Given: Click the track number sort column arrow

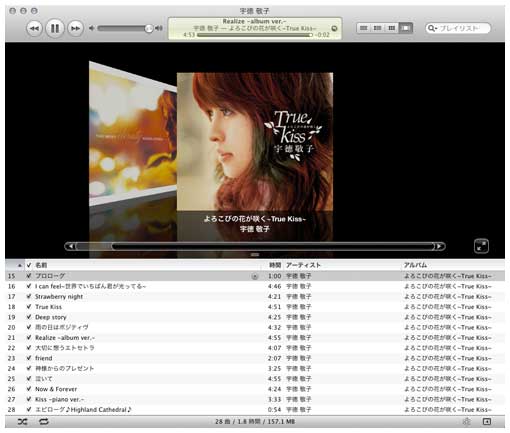Looking at the screenshot, I should pos(19,266).
